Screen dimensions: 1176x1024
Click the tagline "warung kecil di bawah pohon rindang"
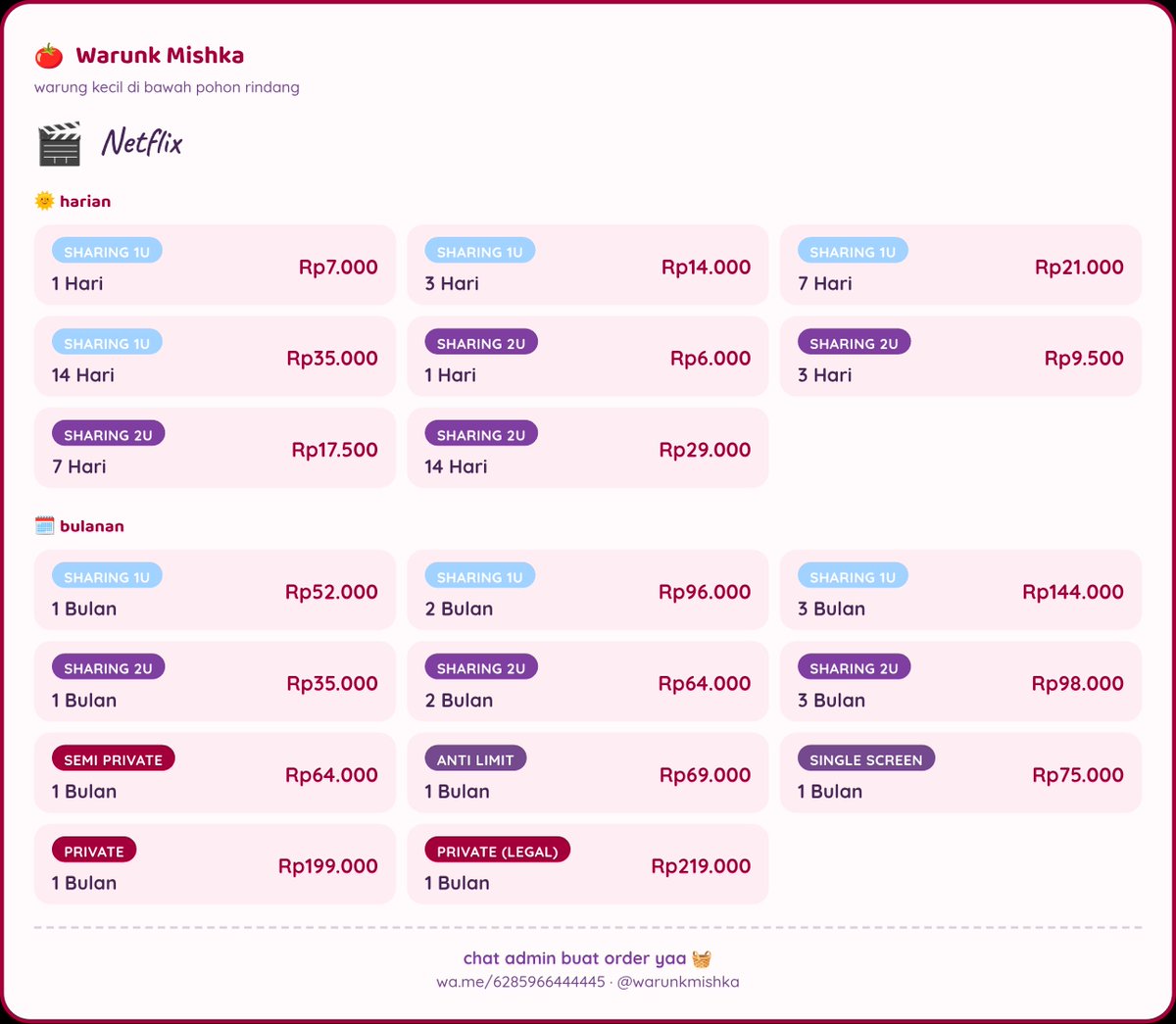point(167,87)
